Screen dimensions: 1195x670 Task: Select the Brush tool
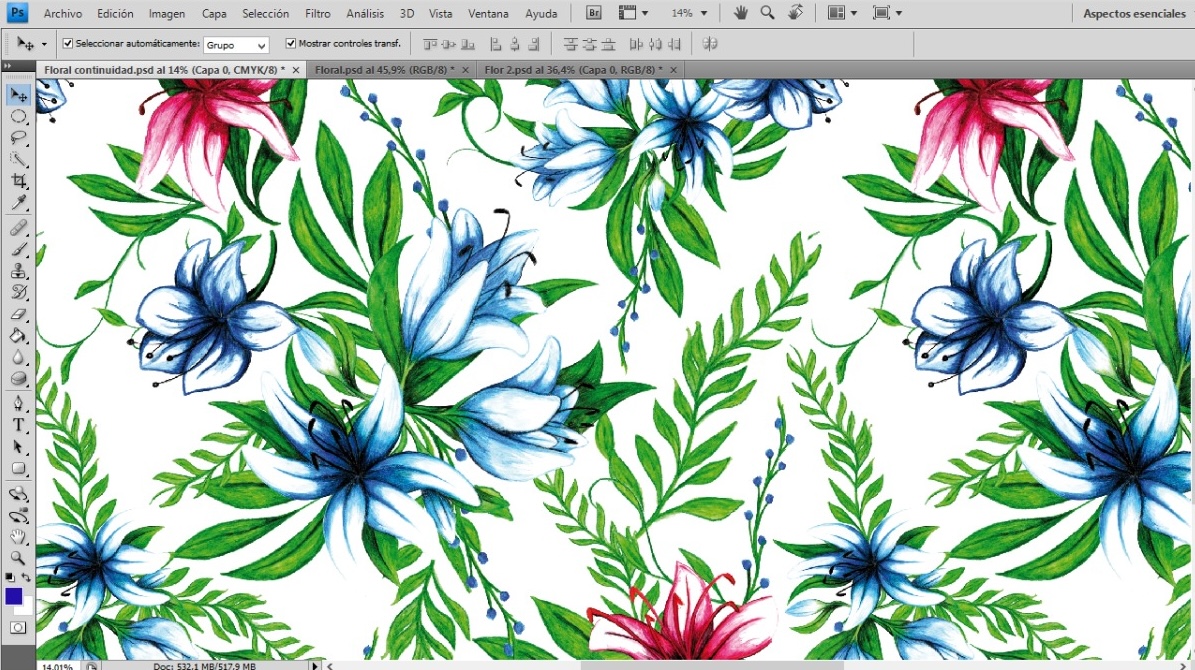click(18, 249)
